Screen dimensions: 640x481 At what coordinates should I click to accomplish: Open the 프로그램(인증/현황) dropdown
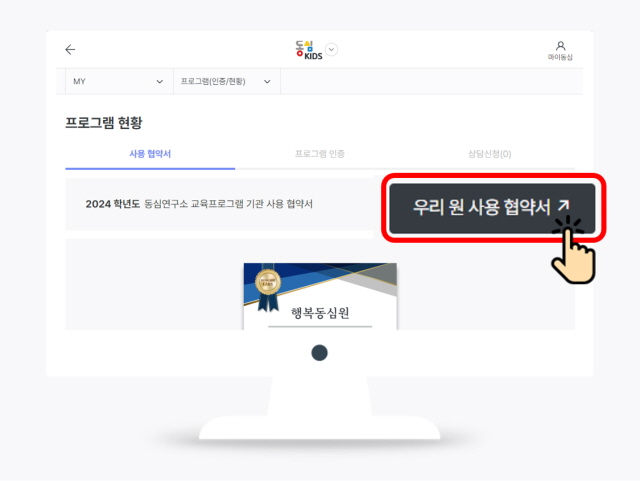[227, 81]
